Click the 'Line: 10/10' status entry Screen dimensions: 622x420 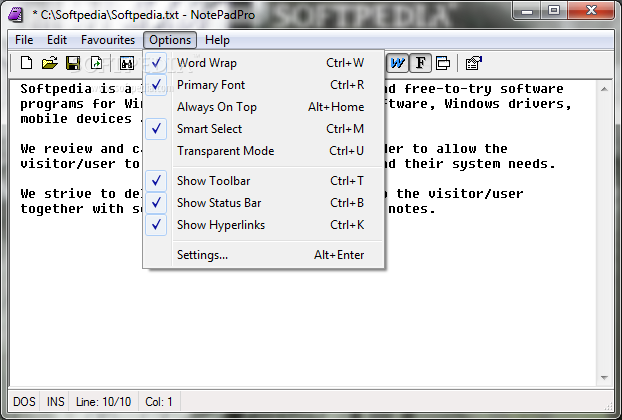point(103,402)
